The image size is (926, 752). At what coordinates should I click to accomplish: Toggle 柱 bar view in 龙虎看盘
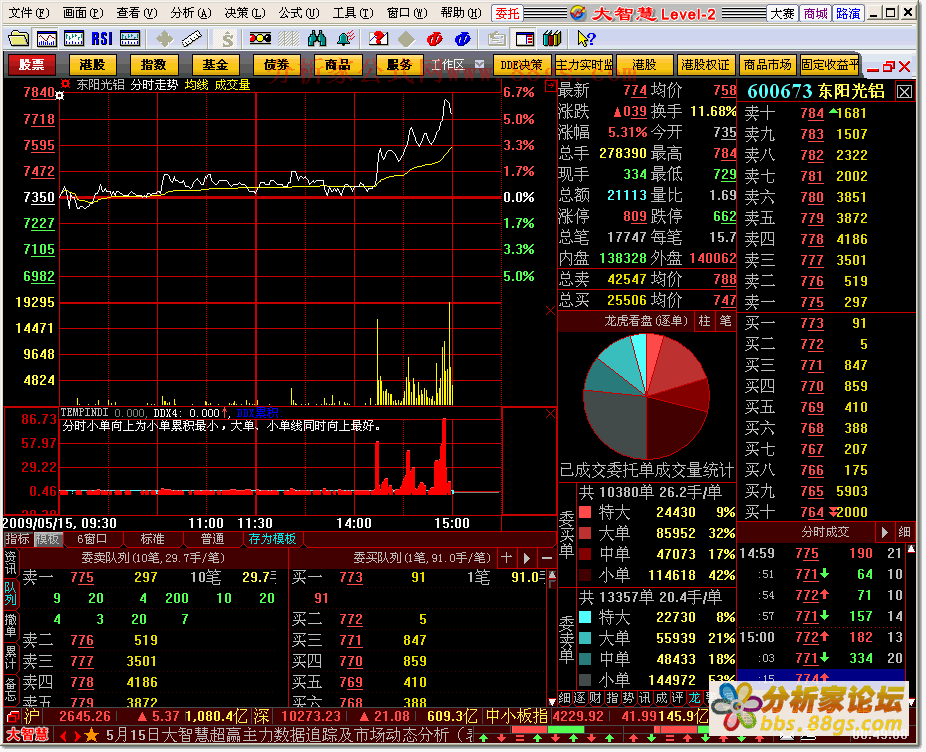coord(704,321)
